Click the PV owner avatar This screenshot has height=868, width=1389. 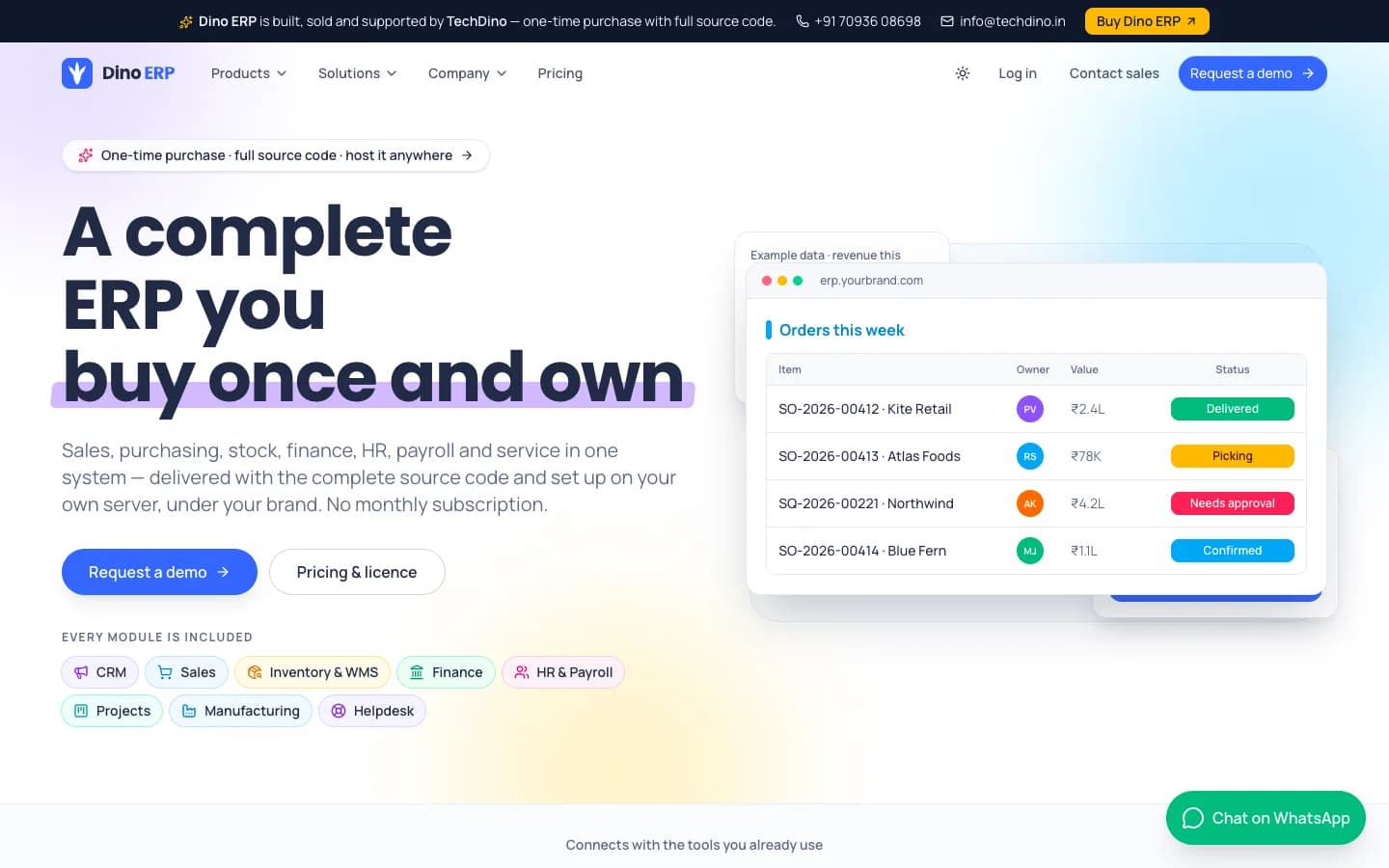1030,409
